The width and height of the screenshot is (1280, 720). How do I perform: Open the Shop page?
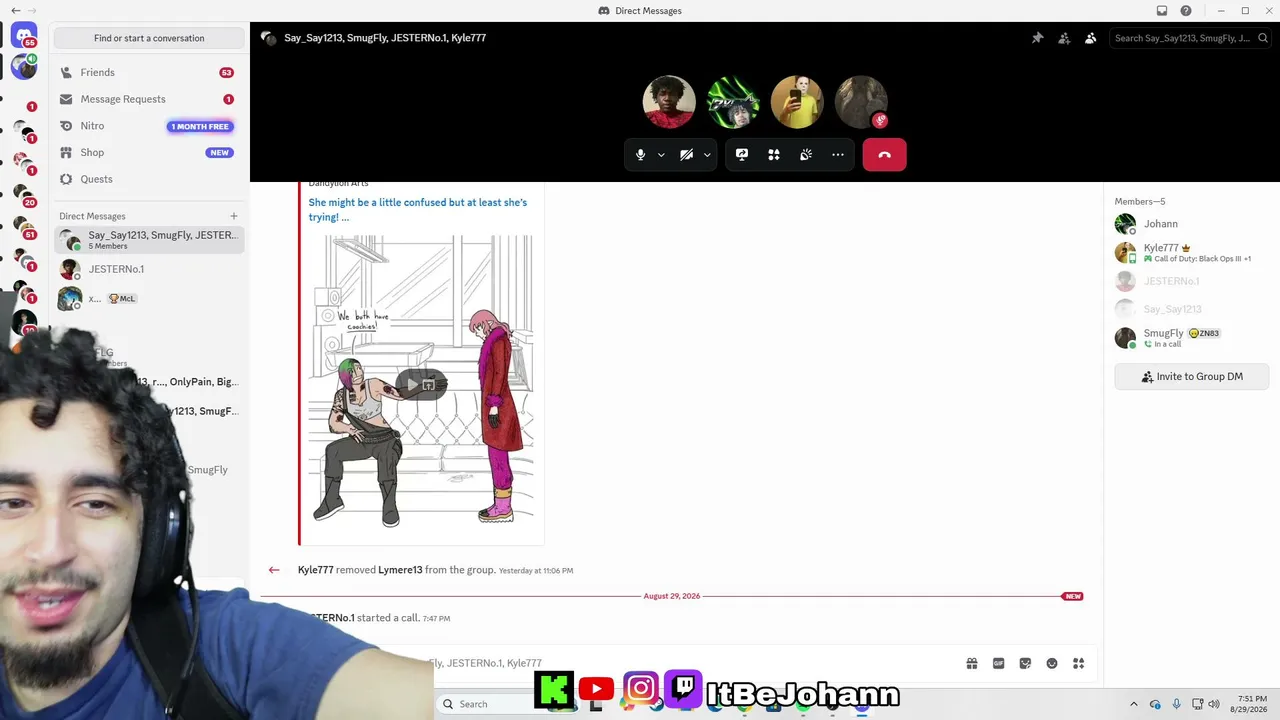point(149,153)
